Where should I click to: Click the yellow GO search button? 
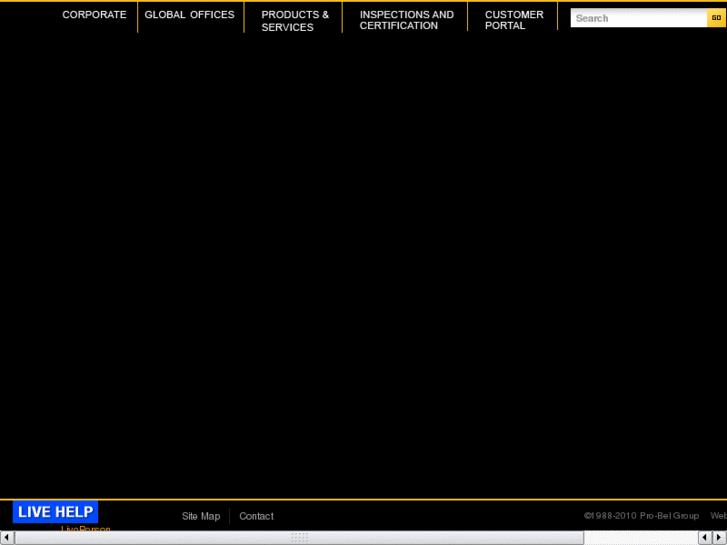tap(716, 18)
